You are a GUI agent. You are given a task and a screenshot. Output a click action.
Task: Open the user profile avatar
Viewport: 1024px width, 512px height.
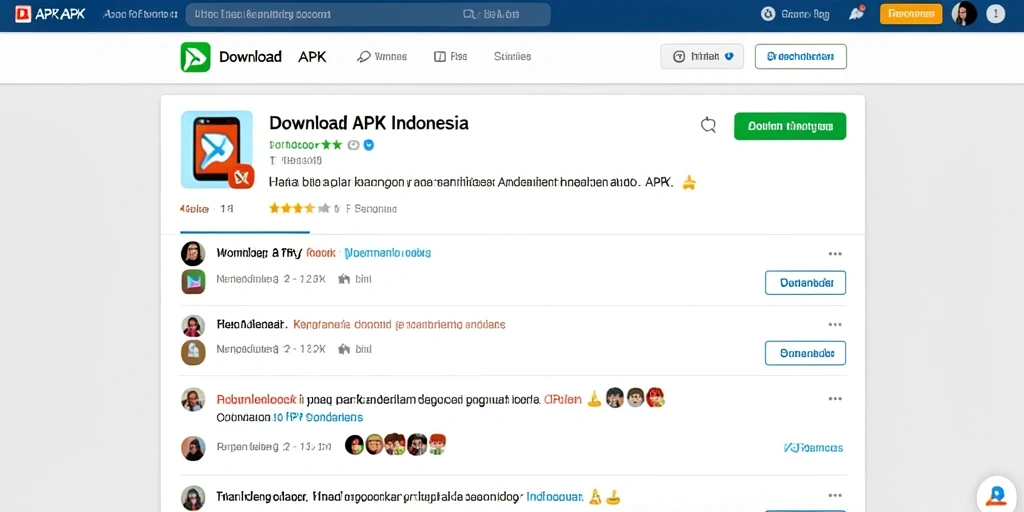coord(964,14)
